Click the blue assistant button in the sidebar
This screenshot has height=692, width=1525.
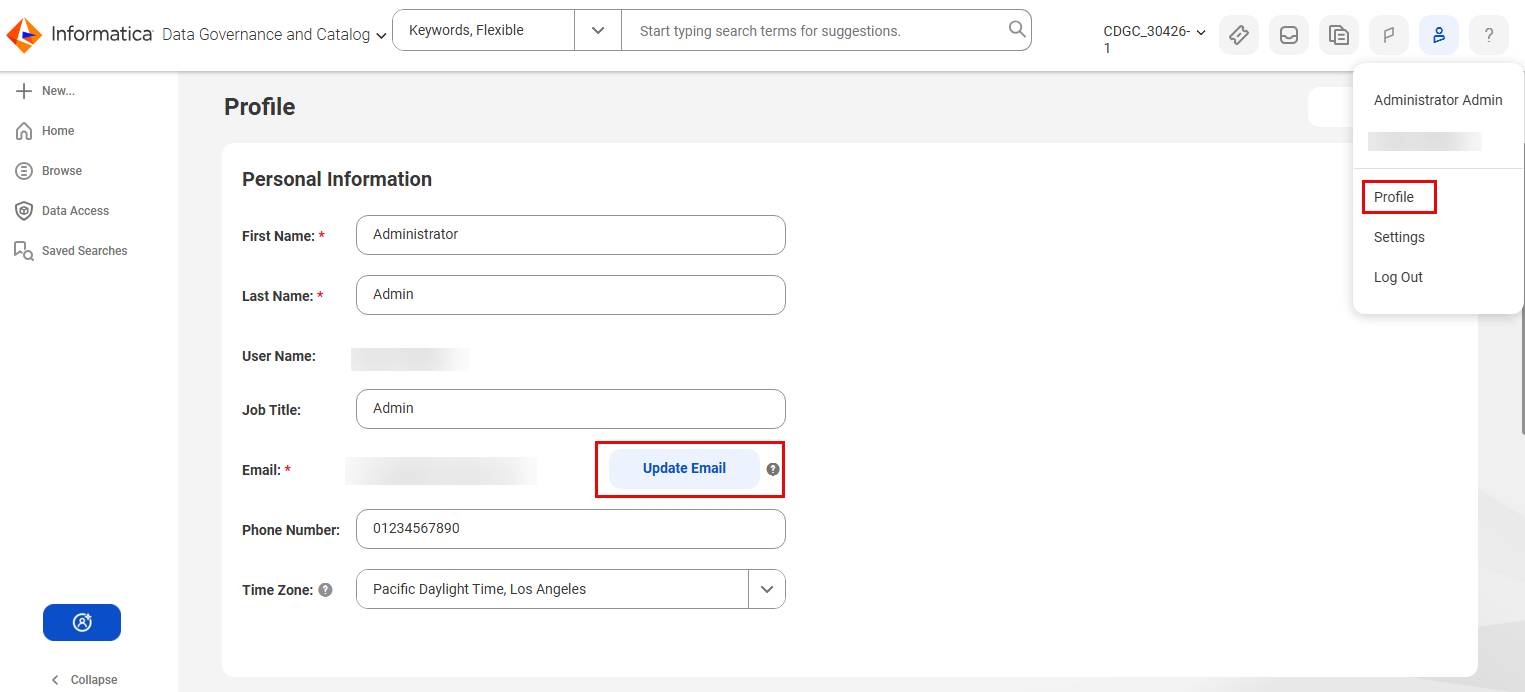pos(82,622)
